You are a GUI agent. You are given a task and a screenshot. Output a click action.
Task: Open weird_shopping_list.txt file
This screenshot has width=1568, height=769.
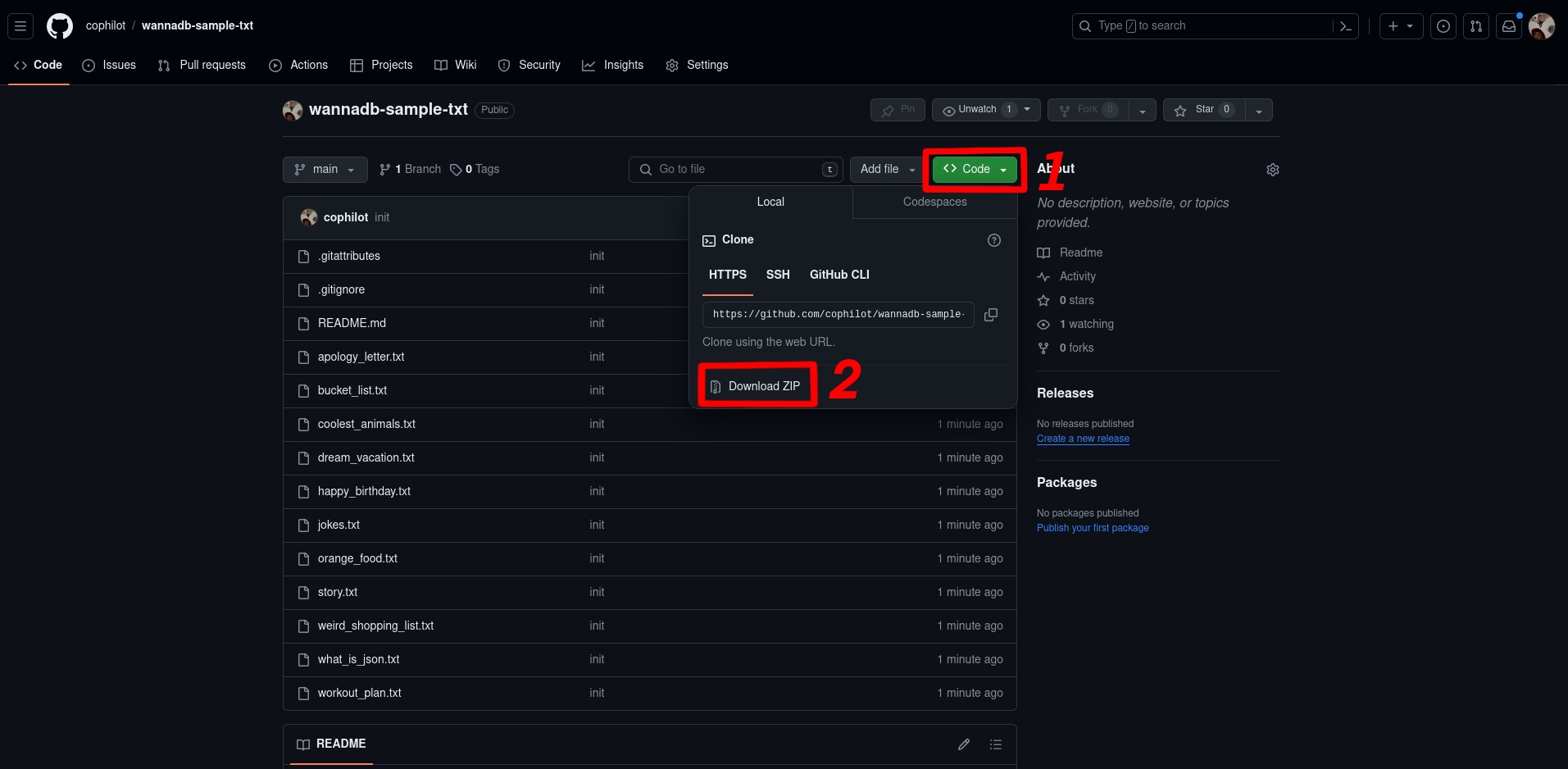point(375,626)
